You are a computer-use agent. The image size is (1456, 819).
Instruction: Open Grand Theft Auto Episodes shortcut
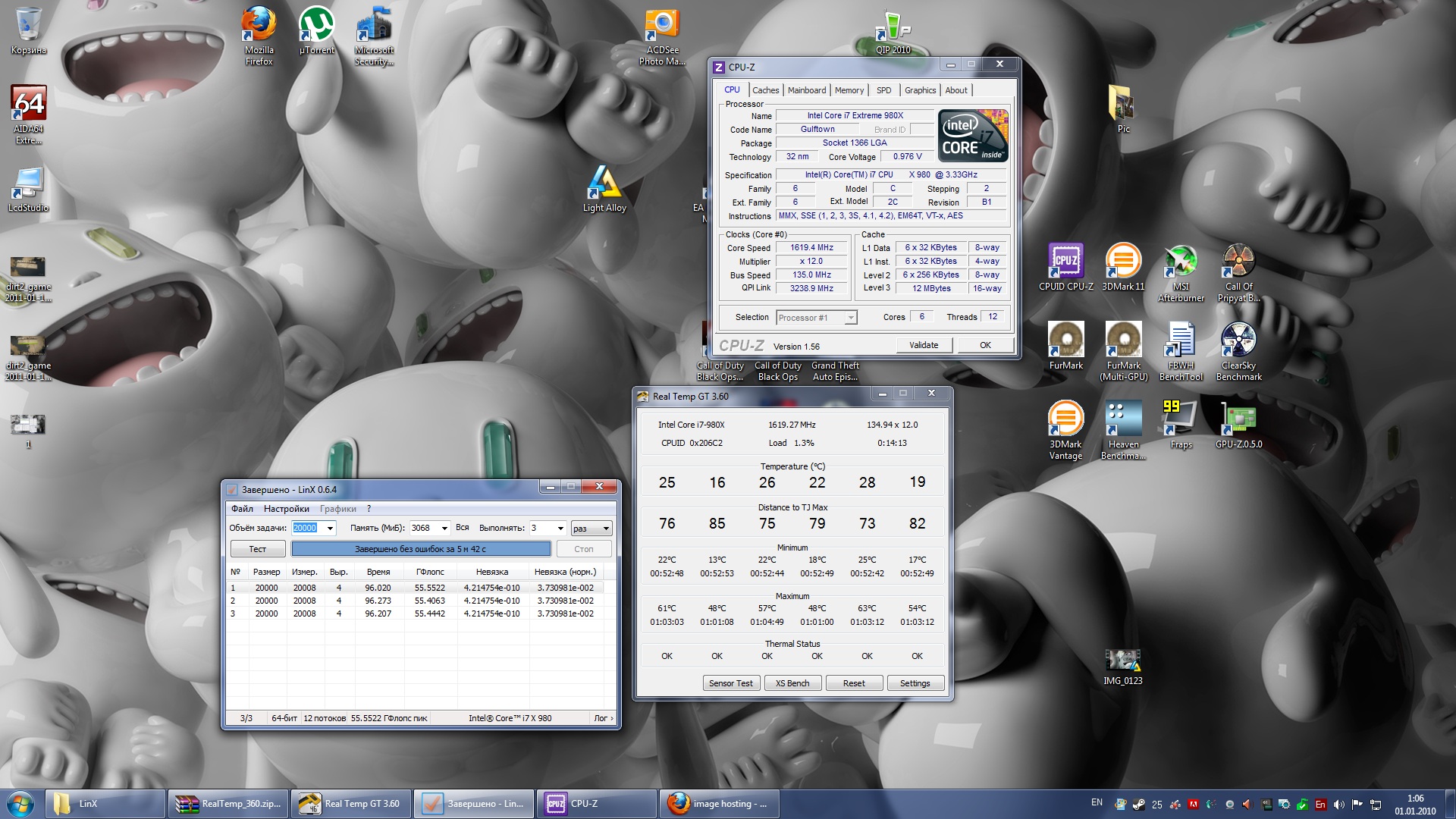click(835, 371)
